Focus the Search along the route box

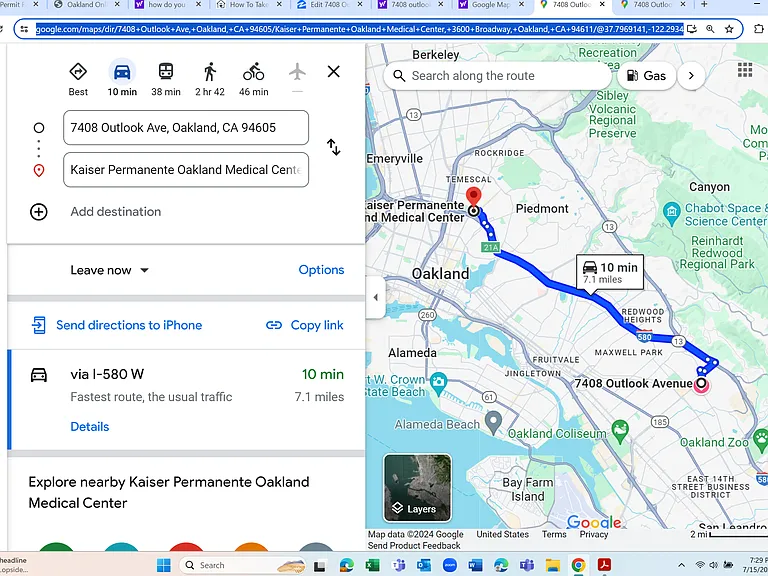497,76
